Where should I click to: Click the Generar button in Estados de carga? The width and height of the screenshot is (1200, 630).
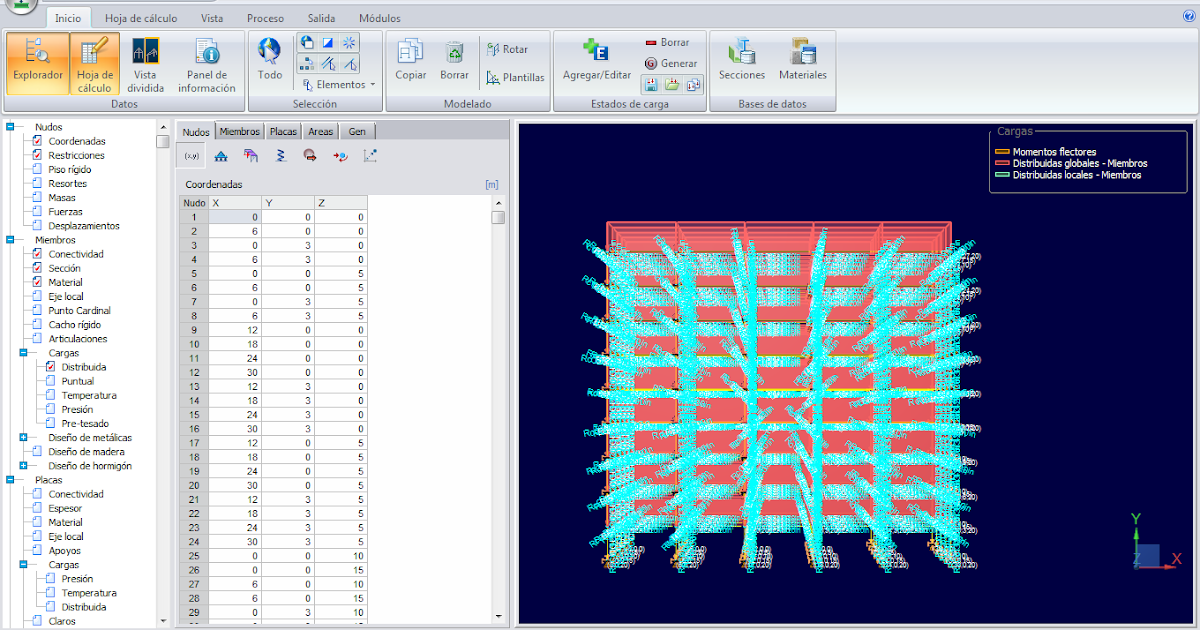[671, 62]
